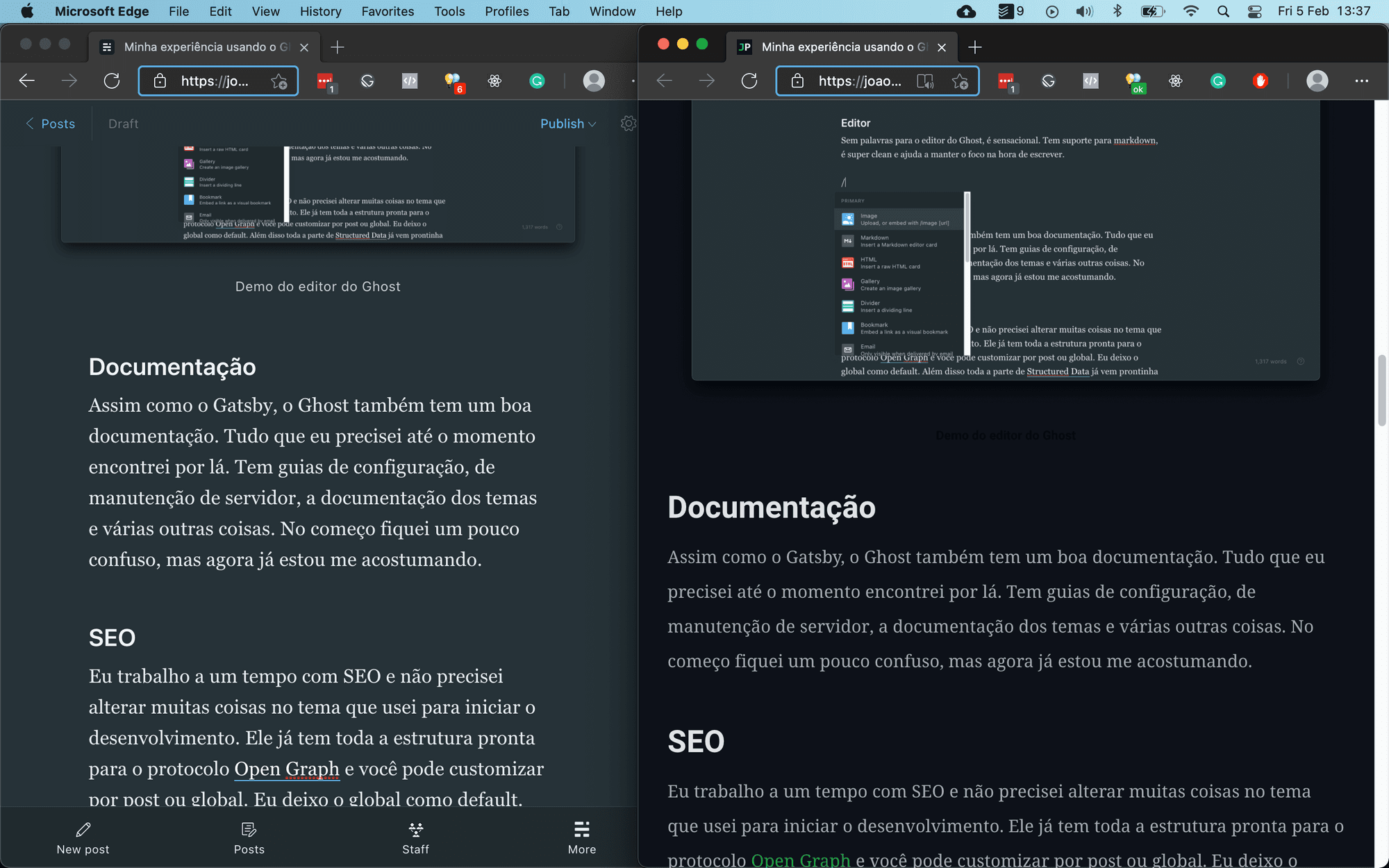
Task: Toggle immersive reader in the Edge address bar
Action: 926,81
